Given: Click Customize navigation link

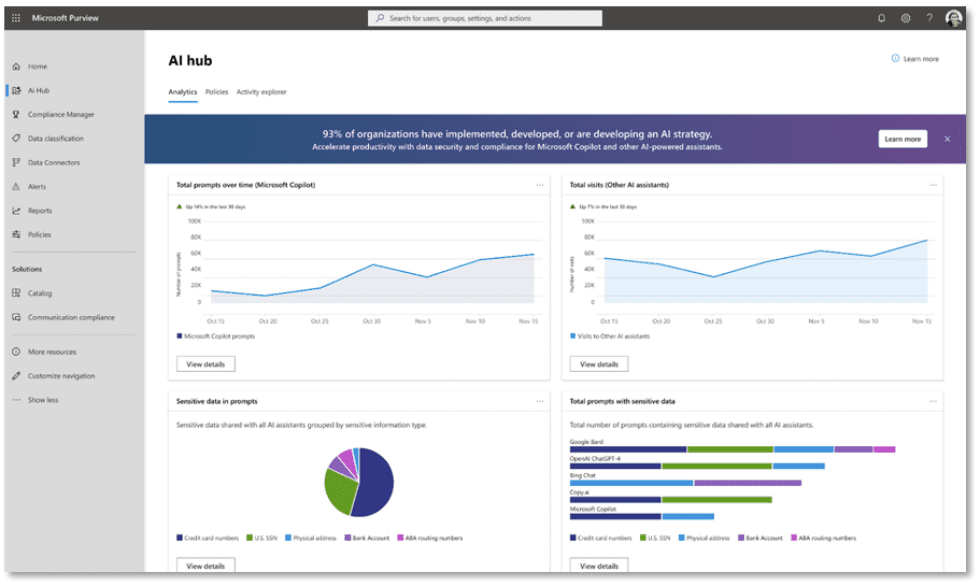Looking at the screenshot, I should [61, 376].
